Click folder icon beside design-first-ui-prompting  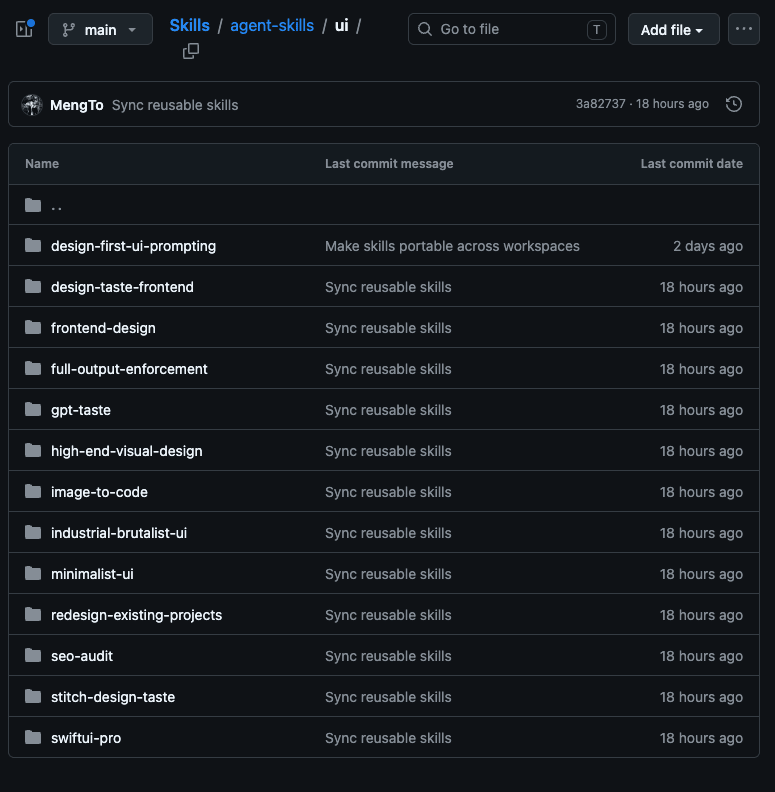[33, 245]
